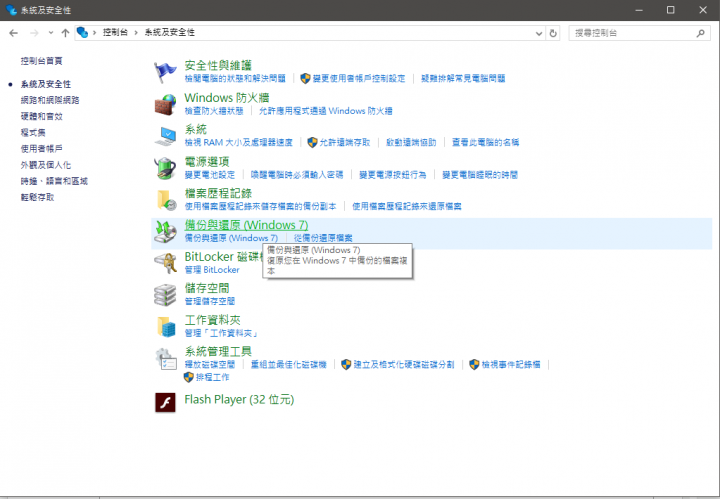Click the chevron before 控制台 breadcrumb
Image resolution: width=720 pixels, height=499 pixels.
94,33
